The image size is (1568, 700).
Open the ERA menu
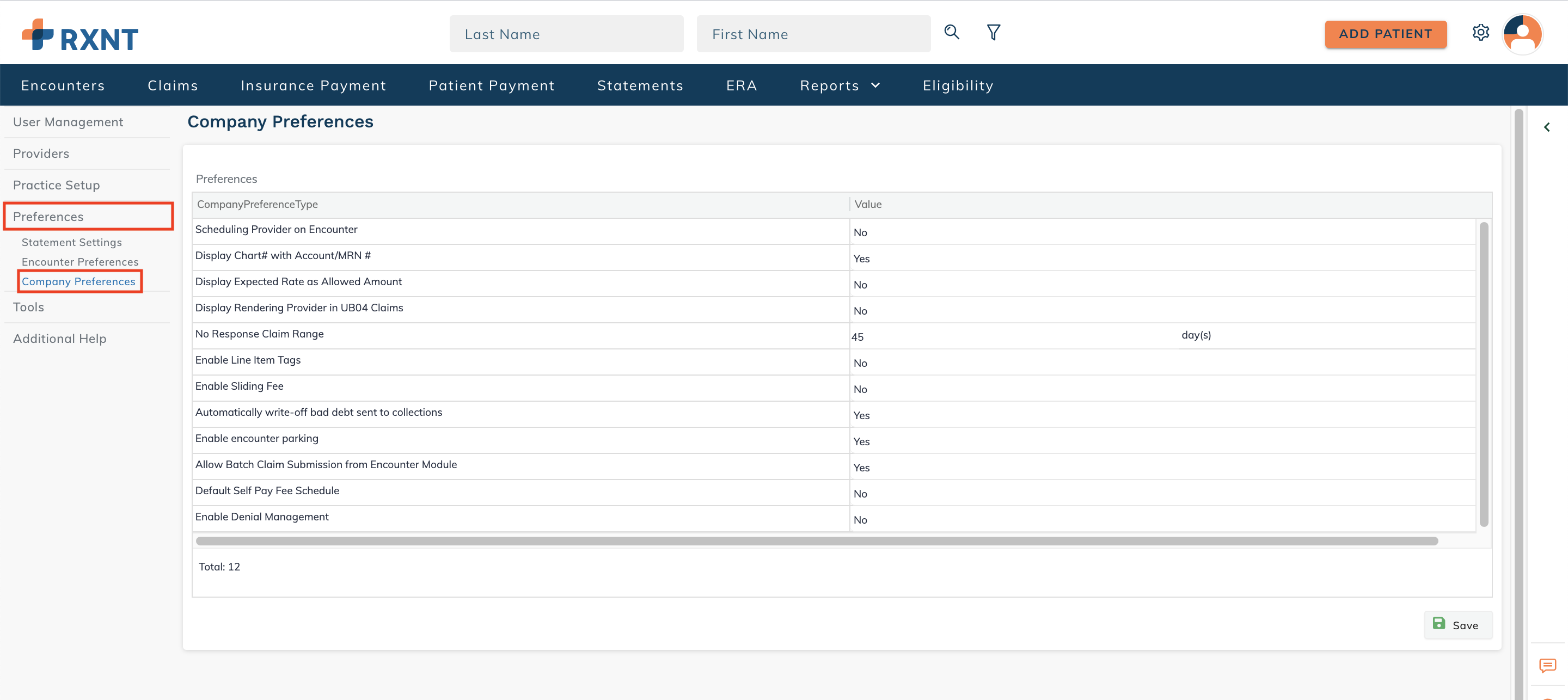pyautogui.click(x=741, y=85)
